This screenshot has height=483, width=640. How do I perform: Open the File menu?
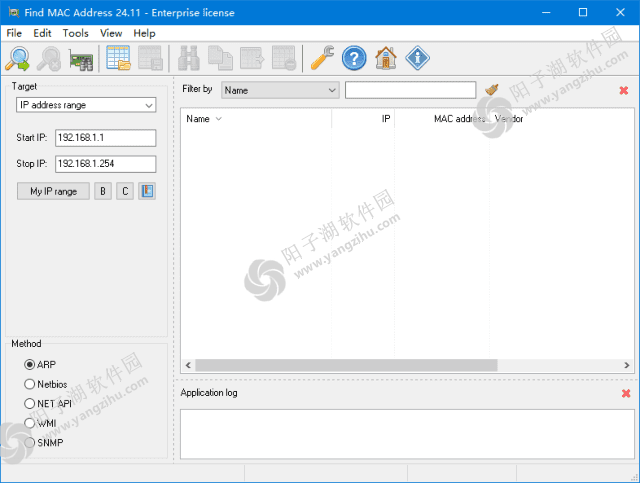[x=14, y=33]
